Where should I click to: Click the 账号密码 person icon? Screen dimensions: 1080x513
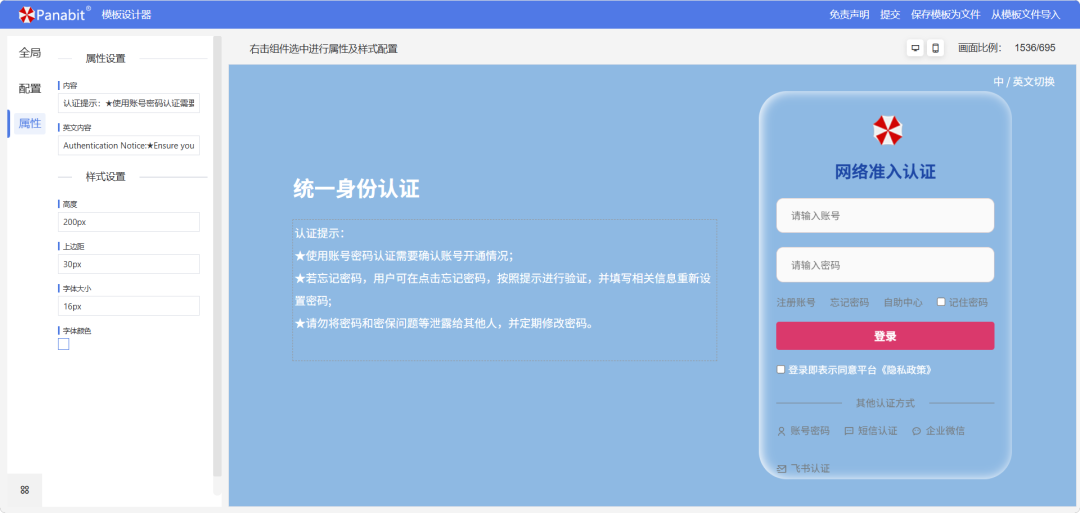click(x=781, y=432)
